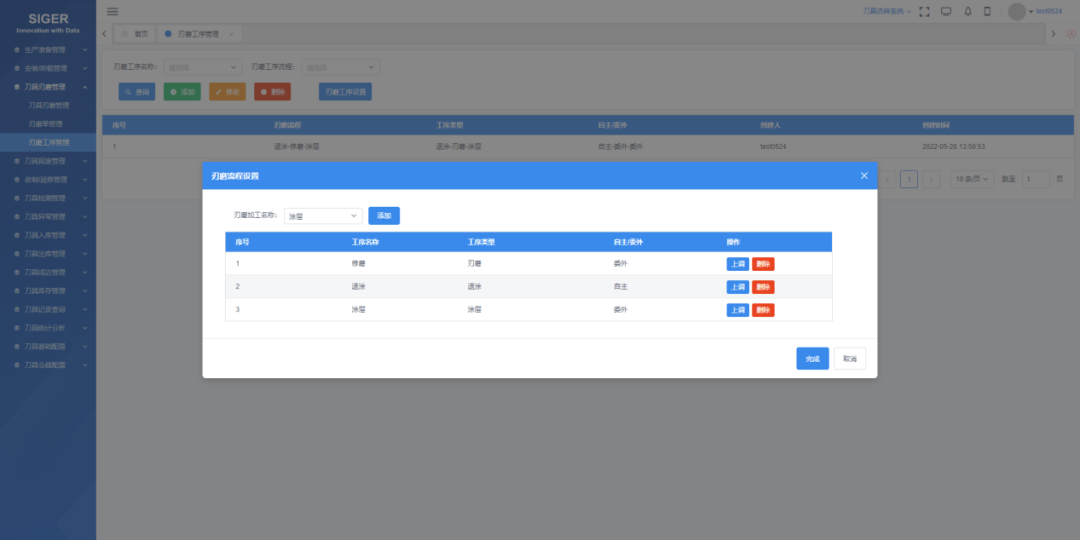Click the hamburger sidebar collapse icon

(x=112, y=11)
